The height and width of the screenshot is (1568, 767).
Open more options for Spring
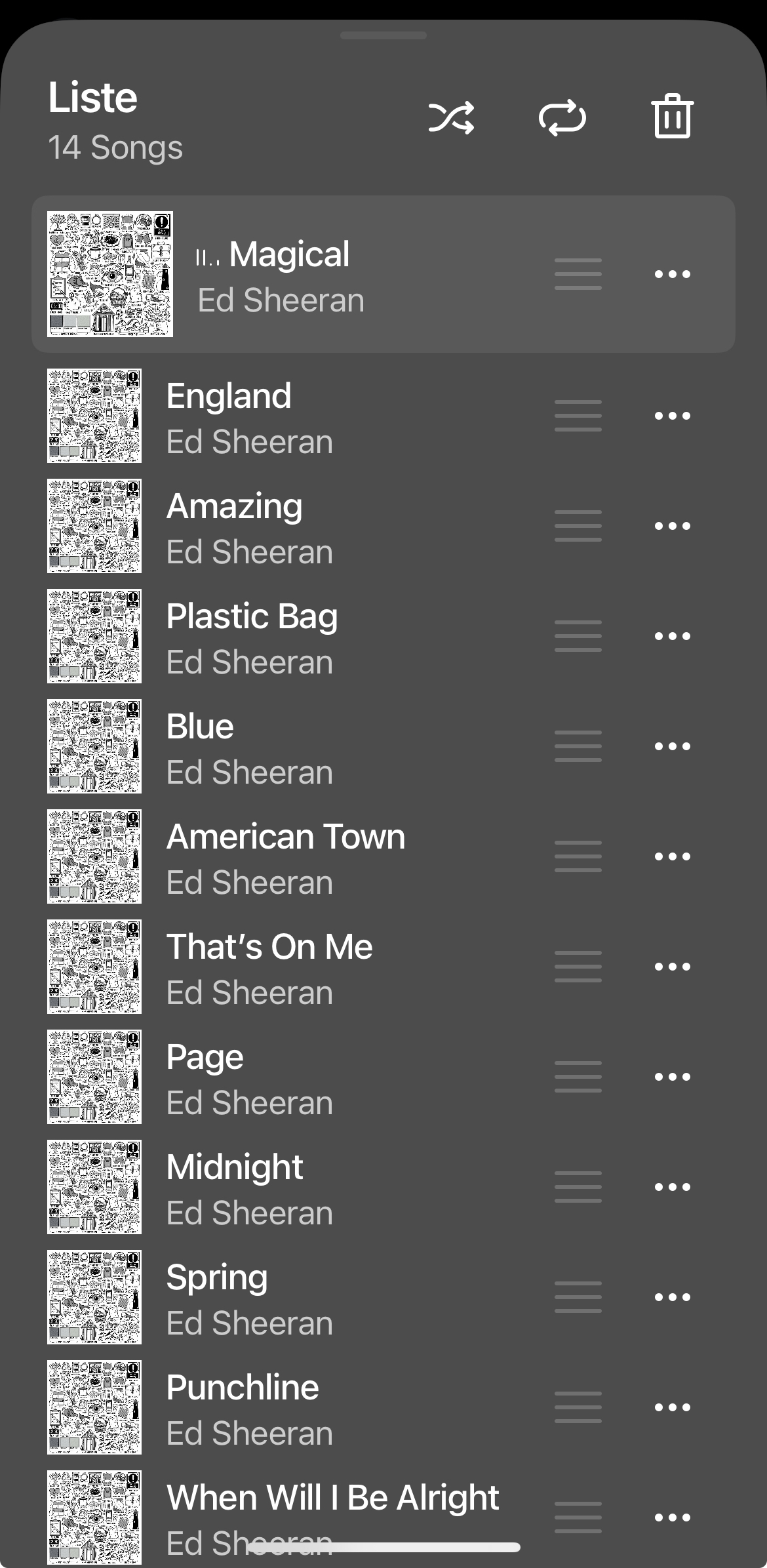[x=673, y=1297]
